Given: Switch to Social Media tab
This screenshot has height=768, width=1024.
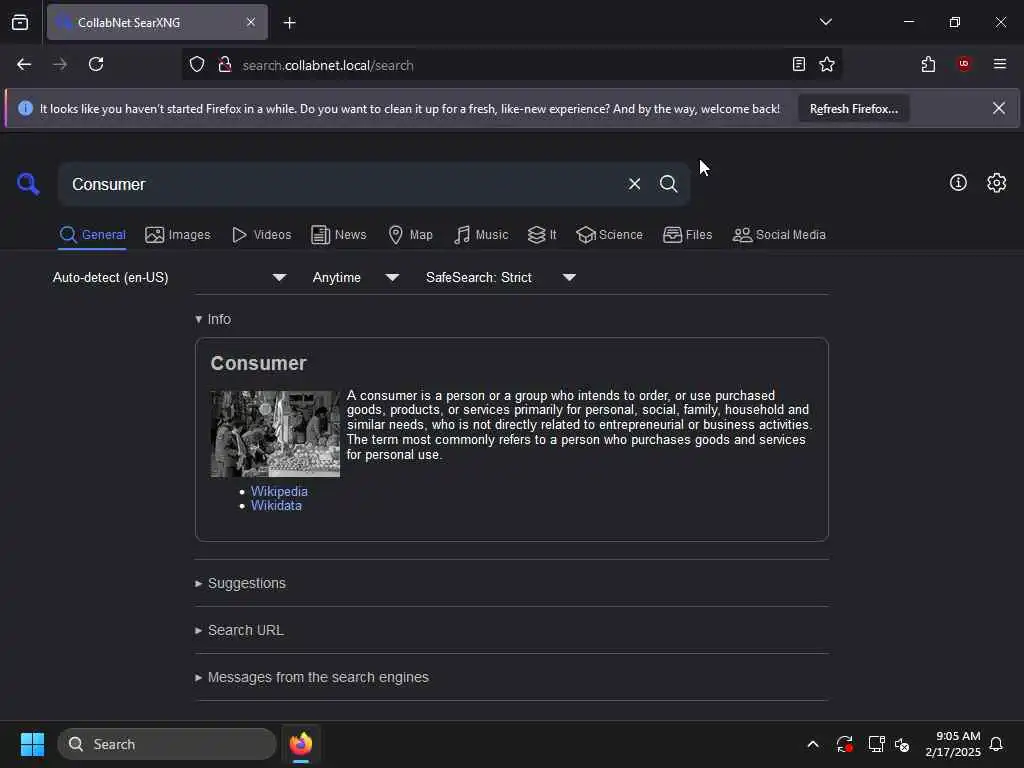Looking at the screenshot, I should pos(779,235).
